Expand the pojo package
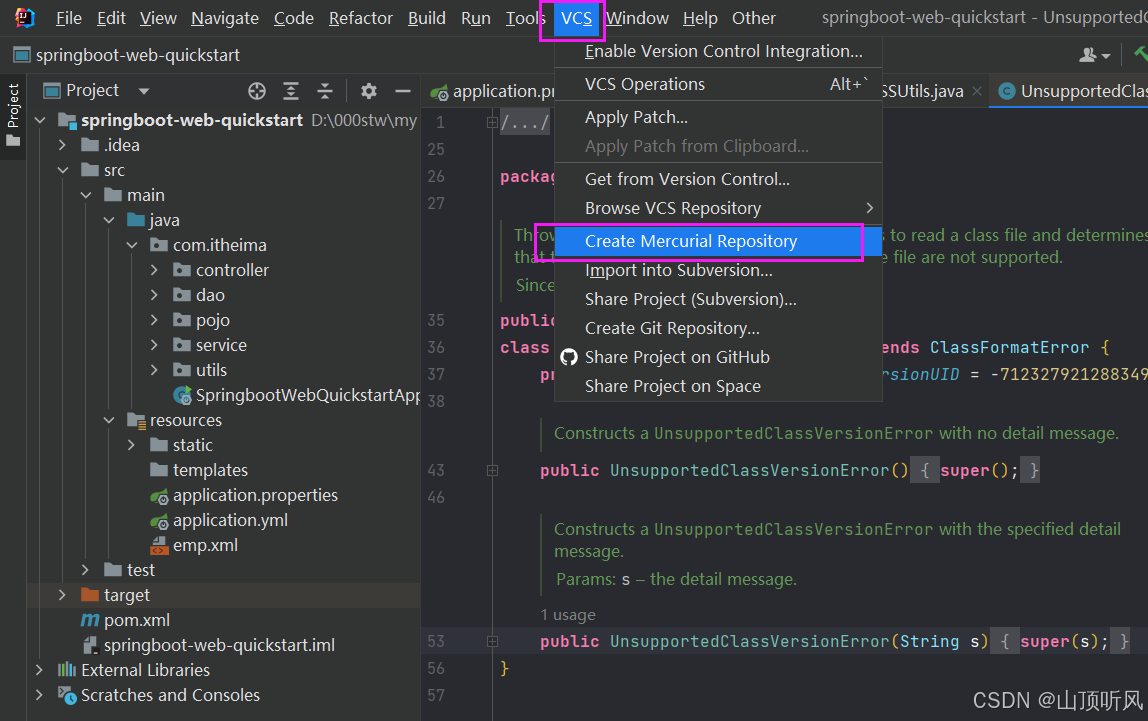Screen dimensions: 1148x721 (154, 320)
